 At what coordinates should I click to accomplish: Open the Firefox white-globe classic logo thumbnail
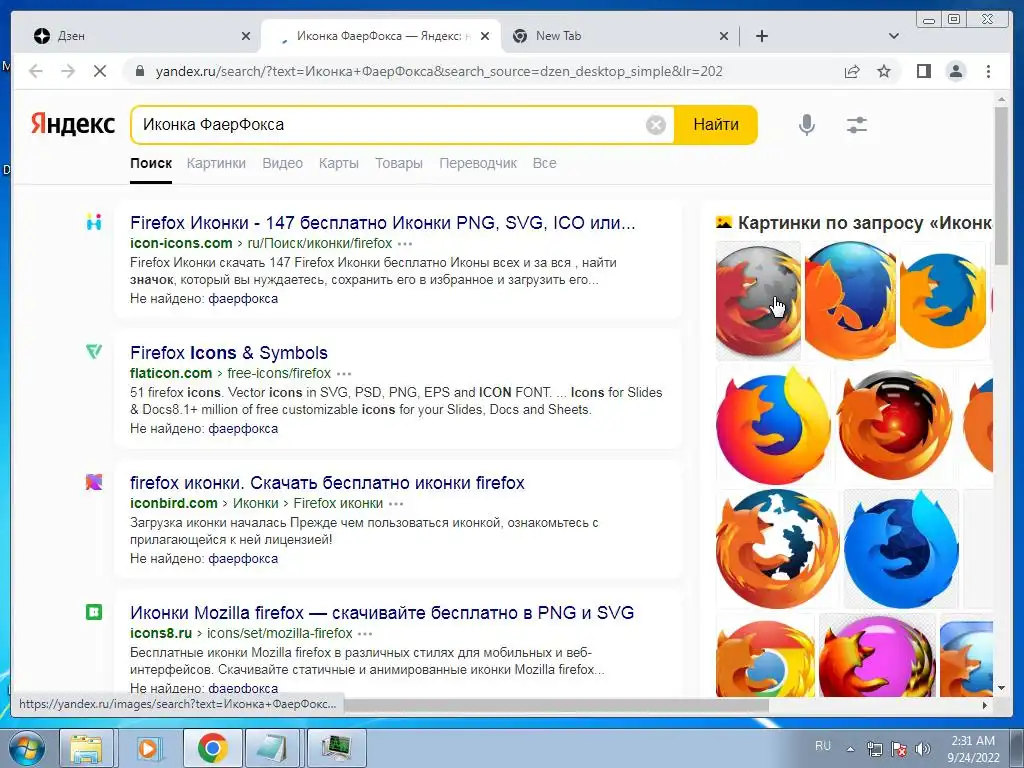[777, 549]
